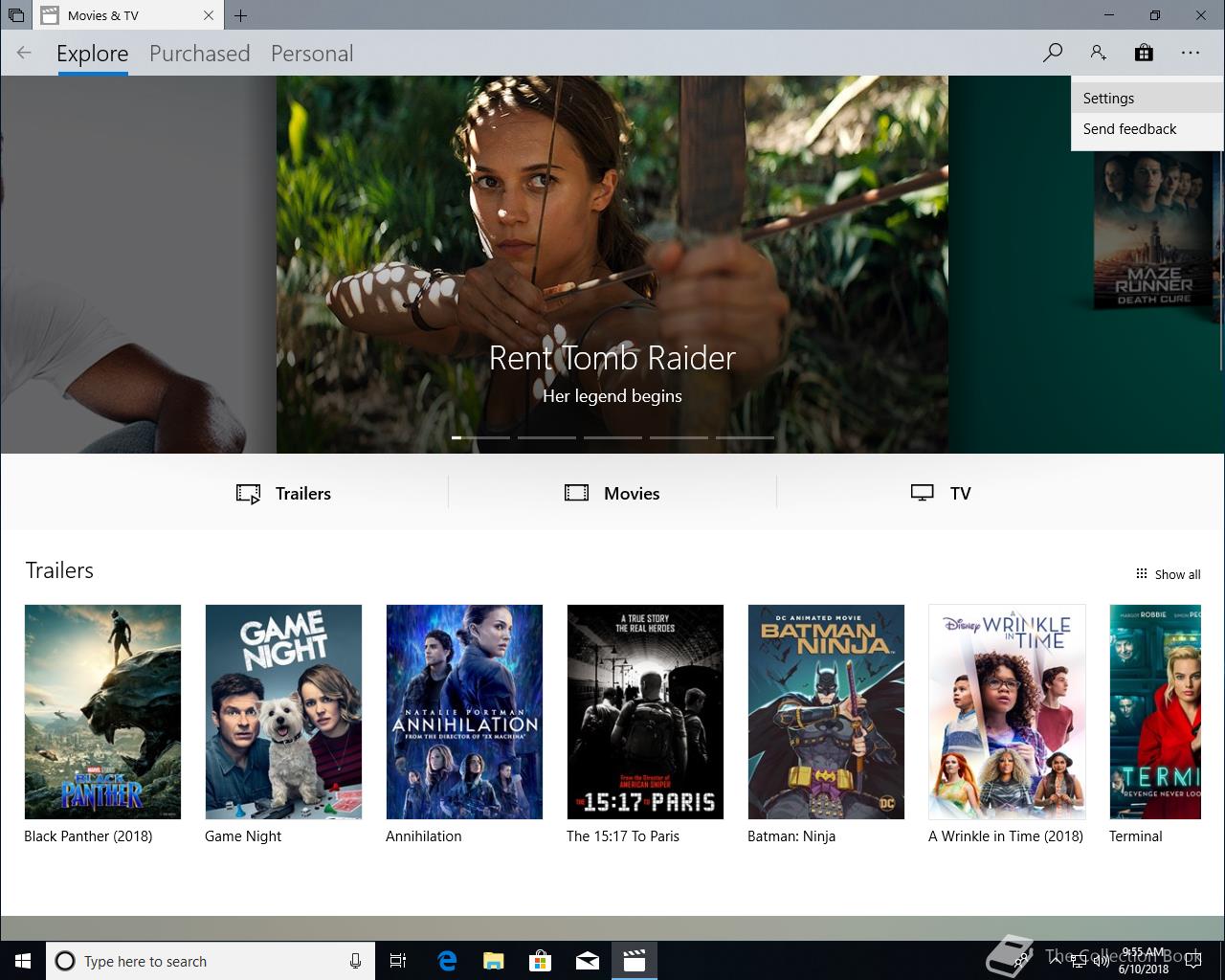Launch Microsoft Edge from taskbar
Screen dimensions: 1225x980
[447, 961]
